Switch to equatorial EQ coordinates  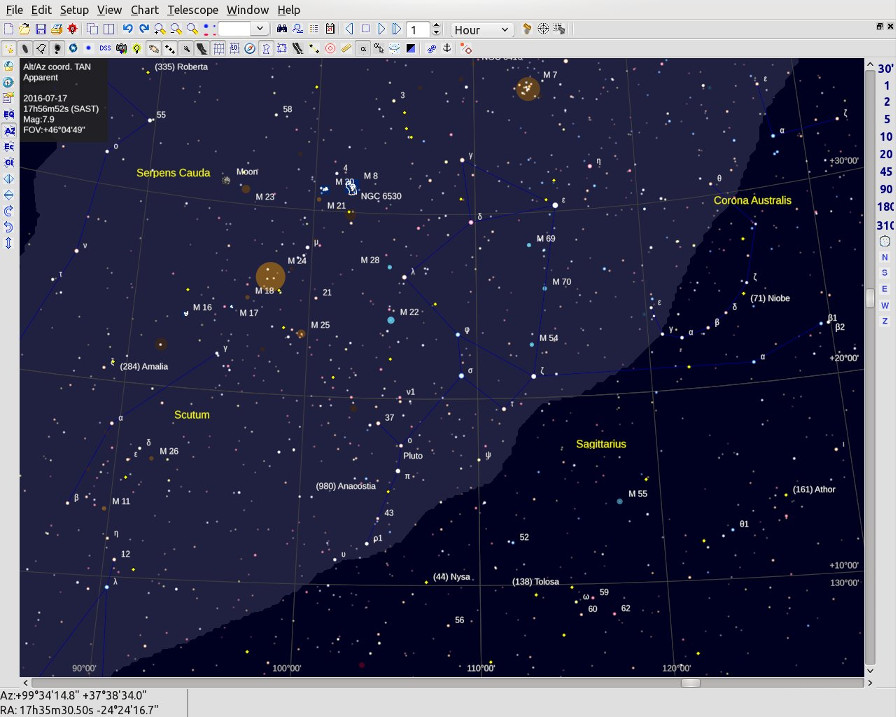pos(9,114)
